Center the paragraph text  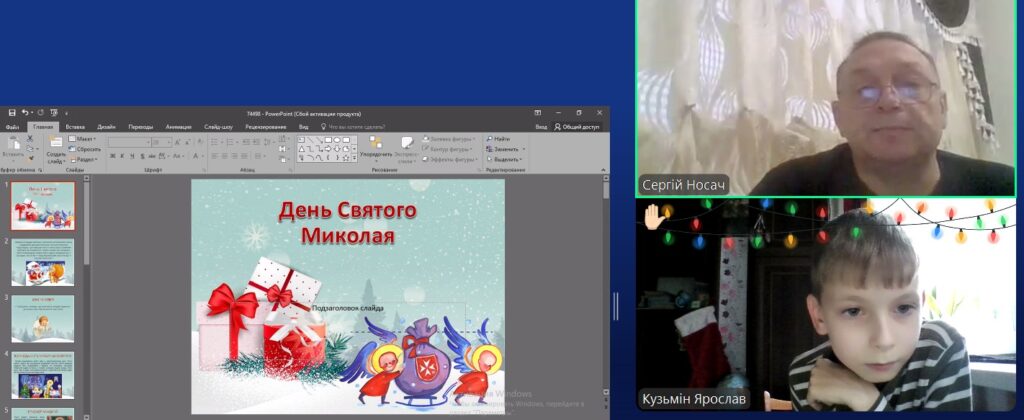pyautogui.click(x=225, y=156)
